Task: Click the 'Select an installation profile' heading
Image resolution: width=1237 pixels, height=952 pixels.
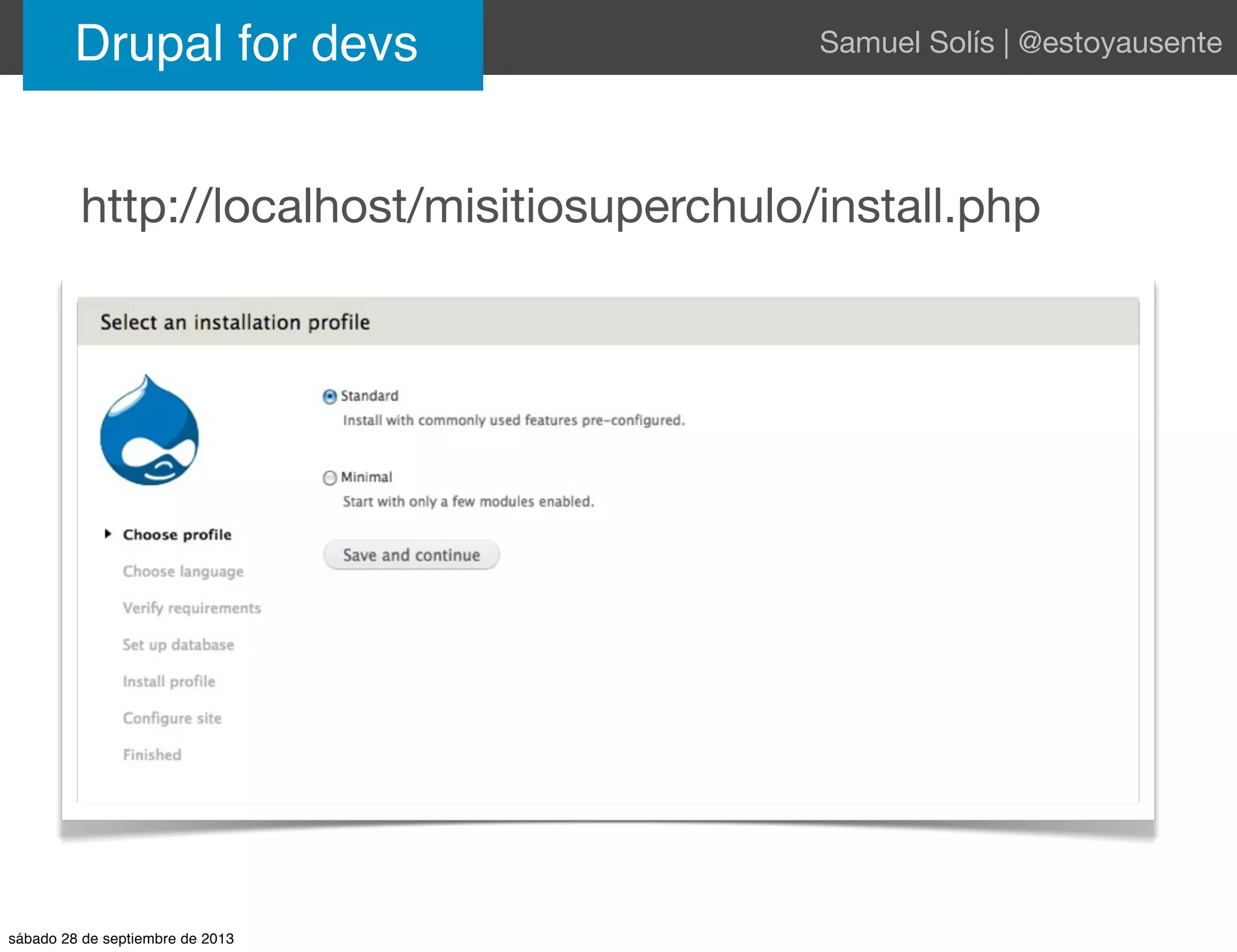Action: 235,323
